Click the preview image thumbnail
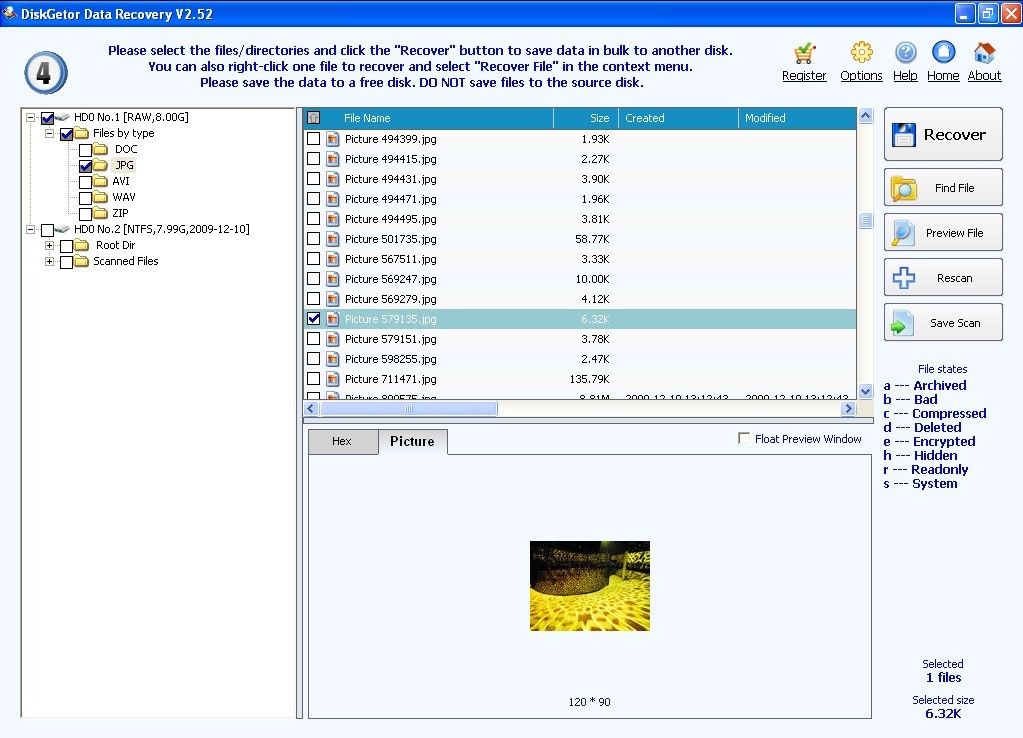1023x738 pixels. coord(590,586)
